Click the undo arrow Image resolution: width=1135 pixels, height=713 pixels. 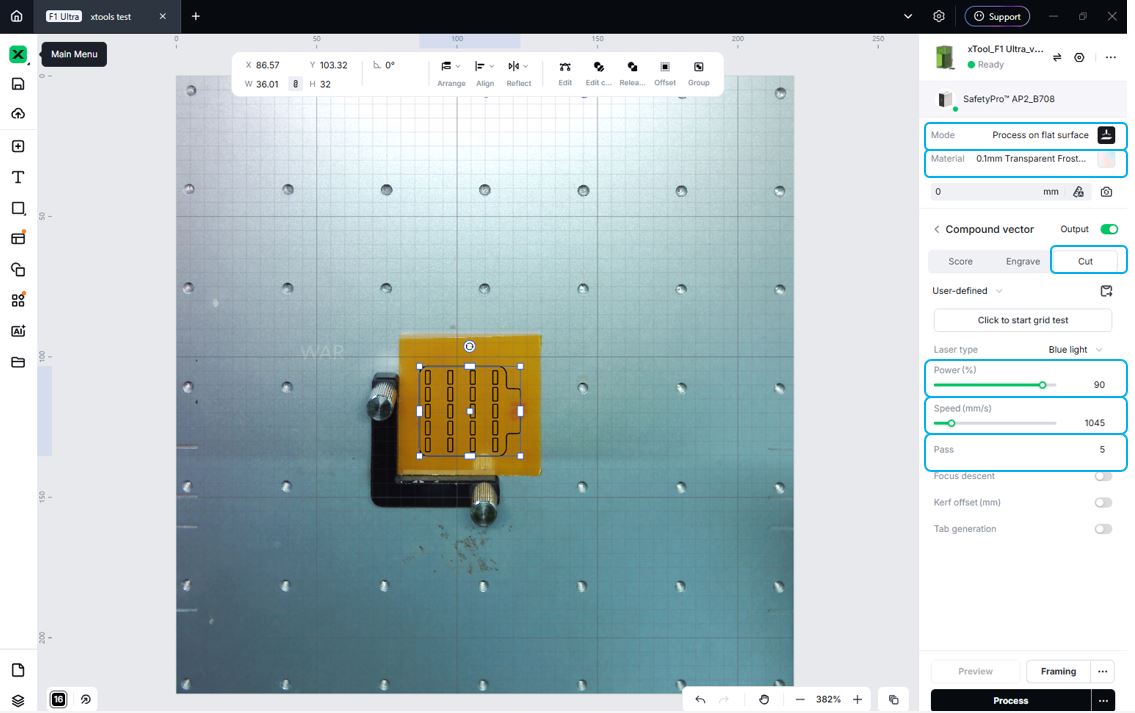pyautogui.click(x=700, y=699)
